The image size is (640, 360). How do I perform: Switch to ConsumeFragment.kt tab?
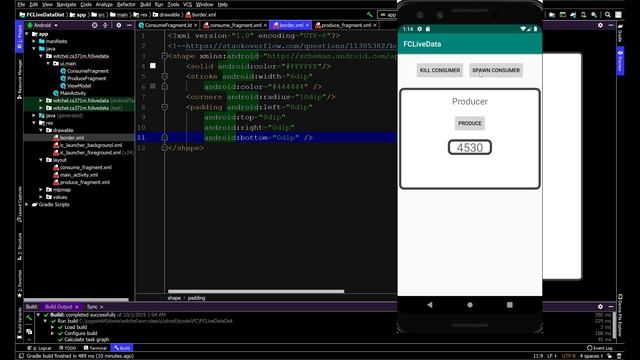pos(168,25)
